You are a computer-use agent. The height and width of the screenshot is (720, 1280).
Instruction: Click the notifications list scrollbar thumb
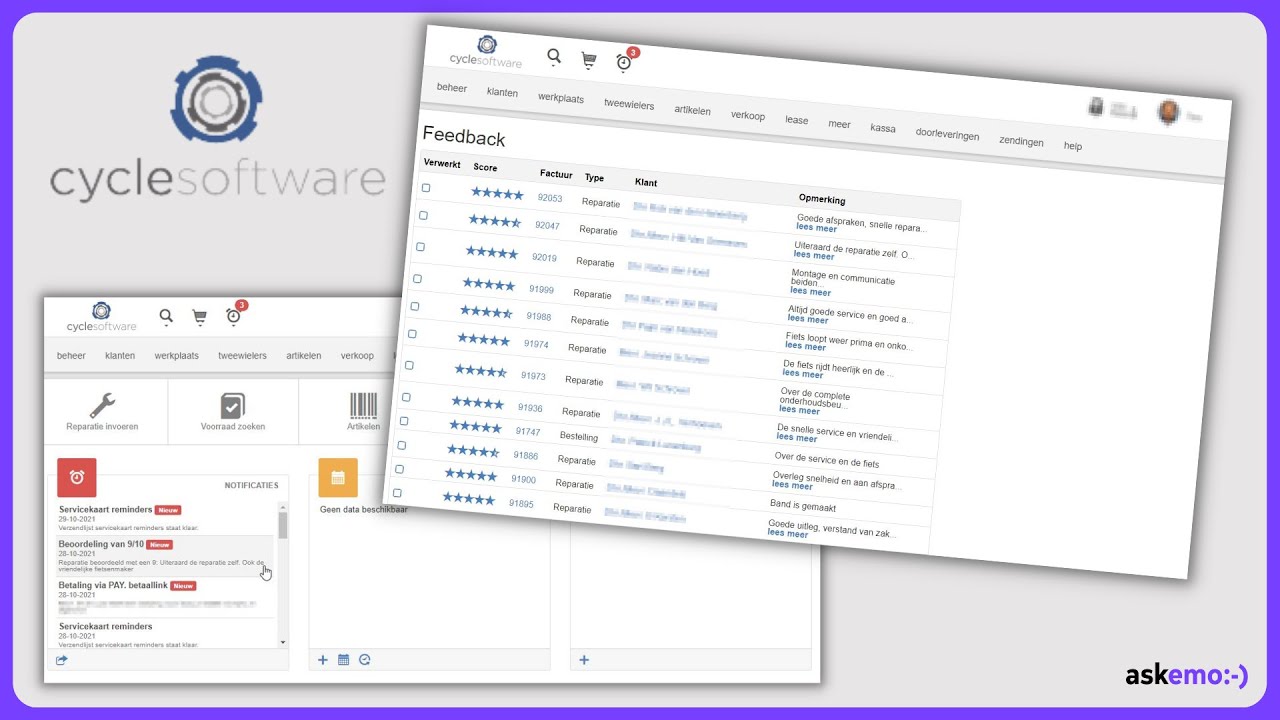click(283, 525)
